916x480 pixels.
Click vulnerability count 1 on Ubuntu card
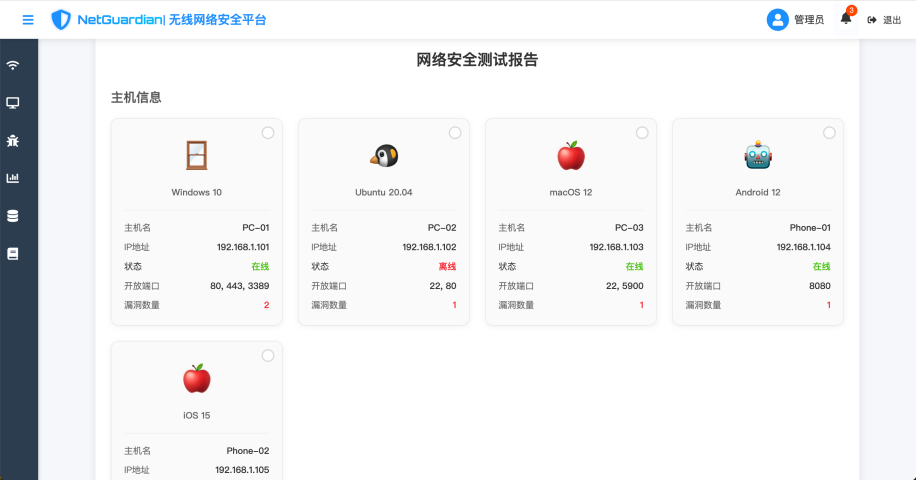tap(454, 305)
